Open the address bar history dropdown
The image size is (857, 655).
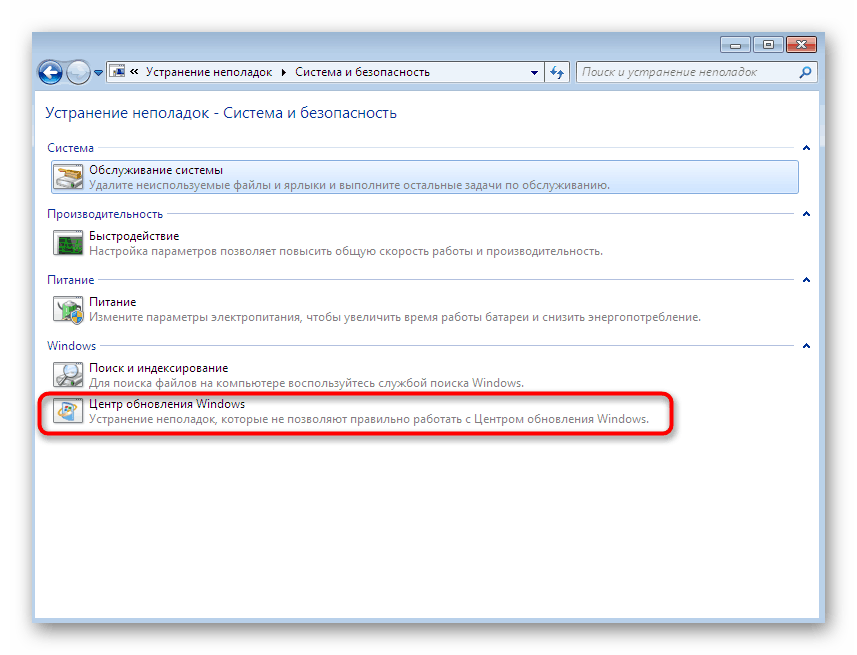[x=535, y=72]
